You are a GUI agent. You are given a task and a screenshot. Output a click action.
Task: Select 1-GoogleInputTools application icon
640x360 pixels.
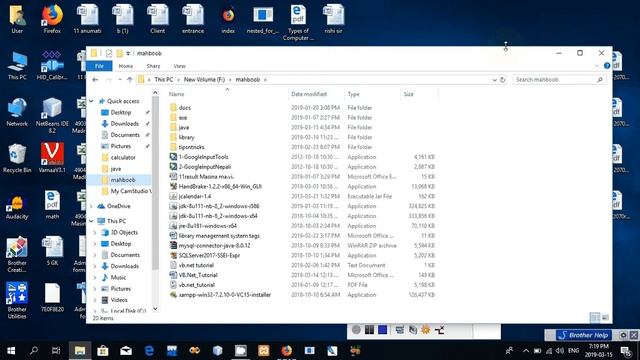173,157
